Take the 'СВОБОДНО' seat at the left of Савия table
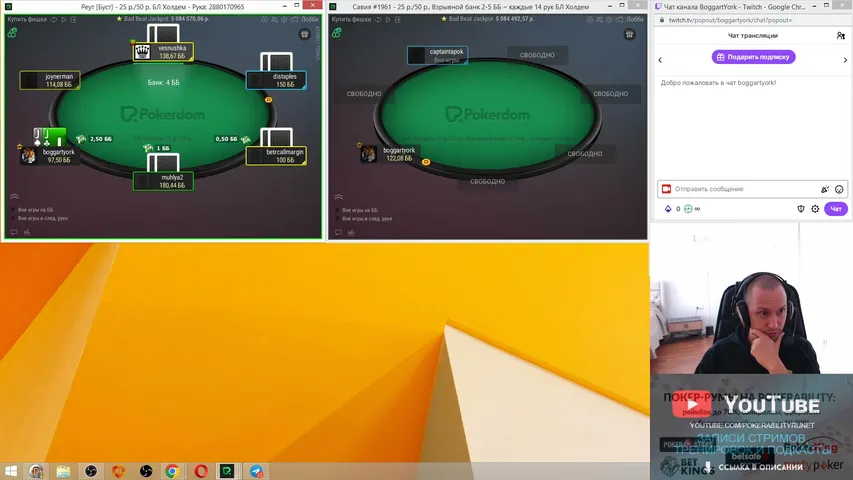853x480 pixels. (x=364, y=94)
